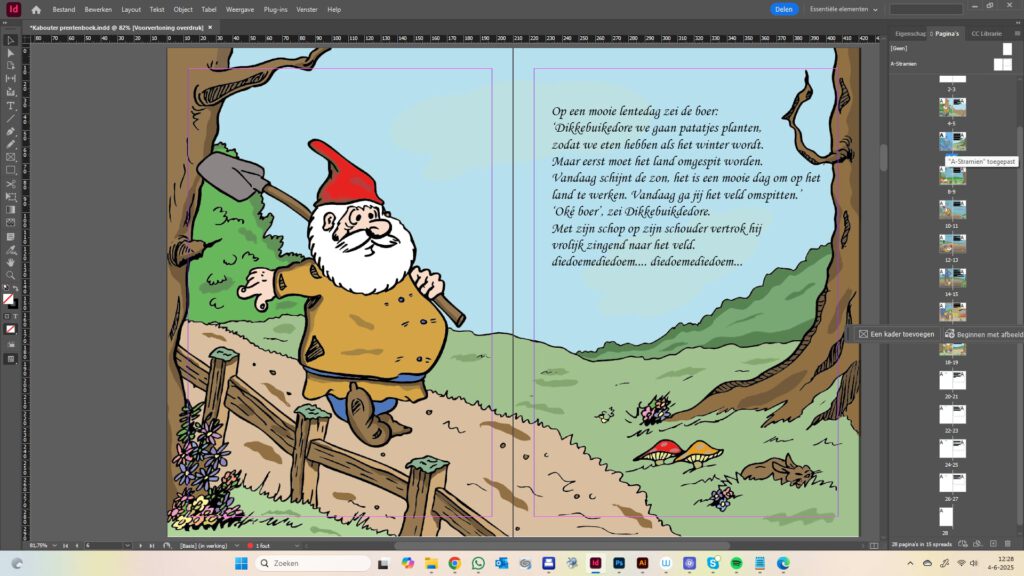Open the Windows Start menu
This screenshot has width=1024, height=576.
[x=241, y=564]
